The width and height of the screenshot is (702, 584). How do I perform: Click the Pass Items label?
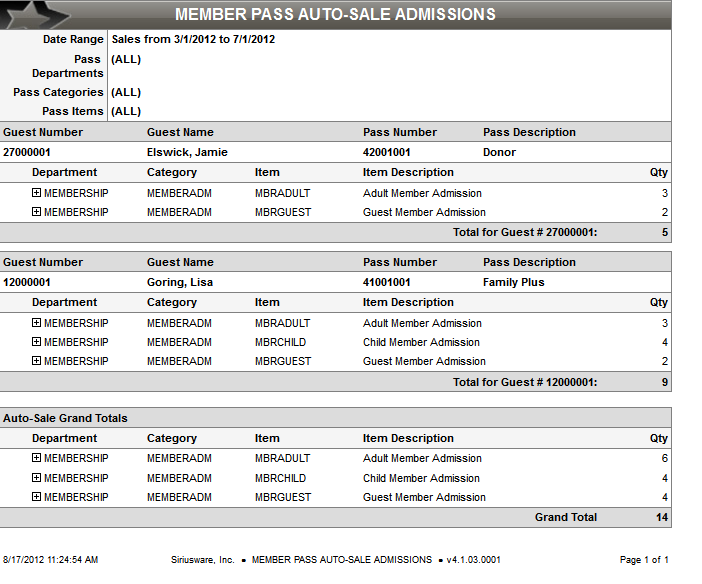pyautogui.click(x=73, y=112)
